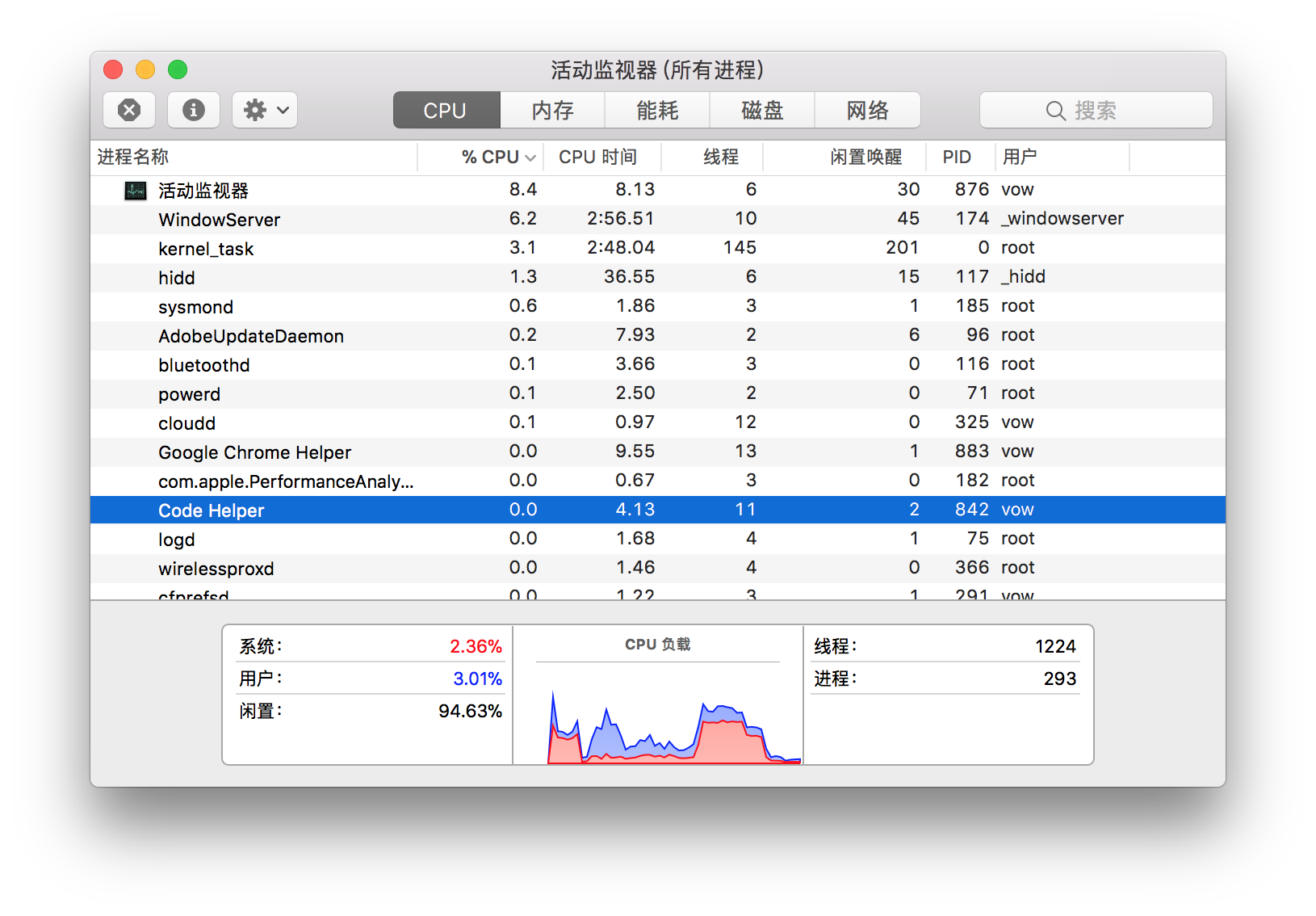Sort by CPU 时间 column header
This screenshot has width=1316, height=916.
pos(602,157)
